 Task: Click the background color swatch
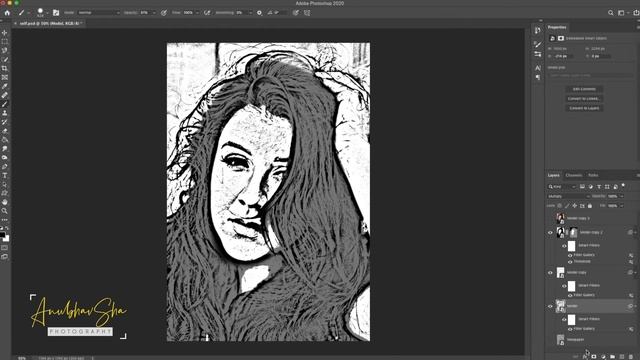(x=6, y=239)
